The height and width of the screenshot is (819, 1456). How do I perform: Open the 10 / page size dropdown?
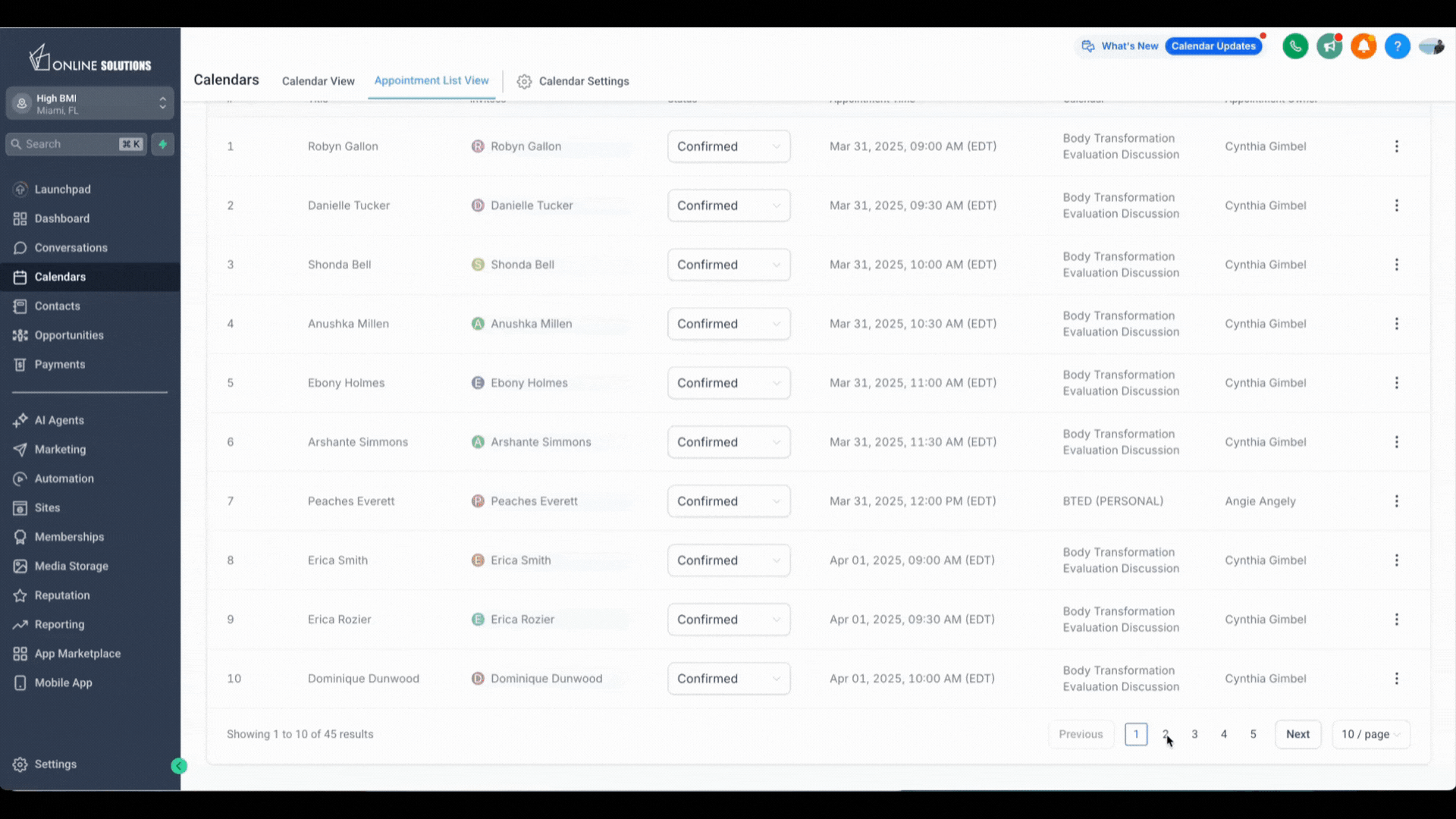[1371, 734]
